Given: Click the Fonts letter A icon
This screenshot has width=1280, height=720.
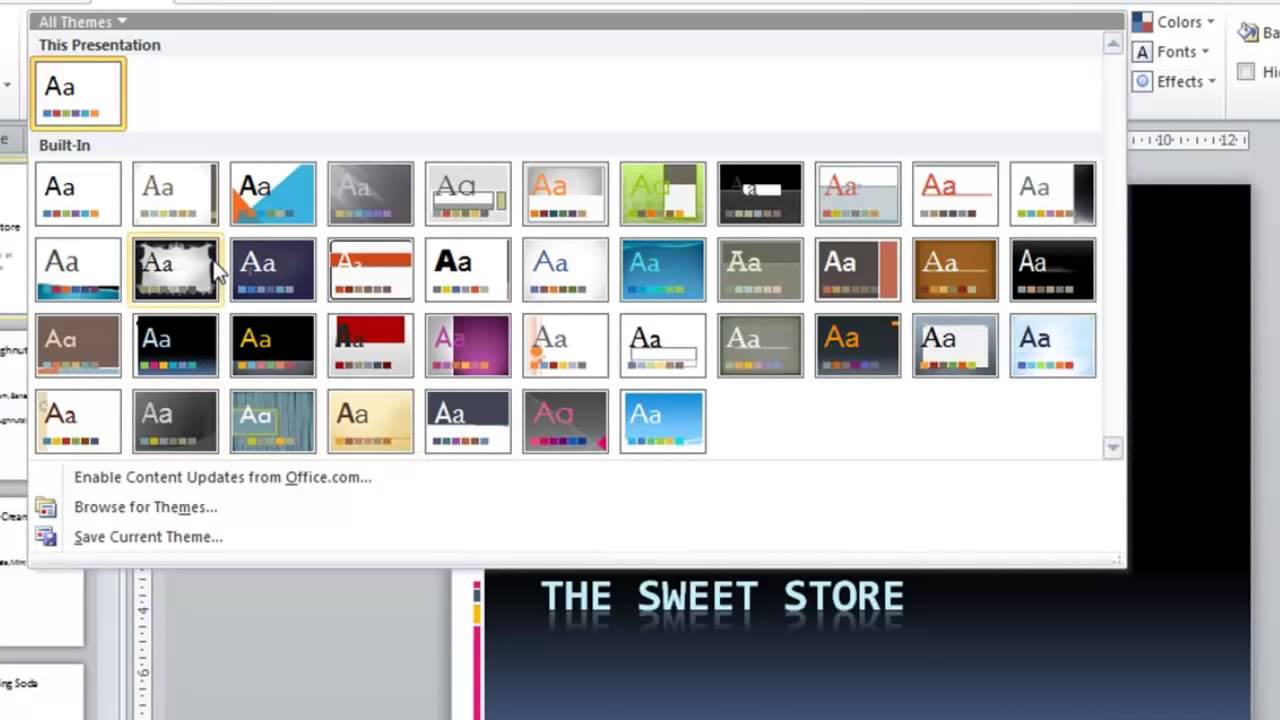Looking at the screenshot, I should click(1143, 52).
